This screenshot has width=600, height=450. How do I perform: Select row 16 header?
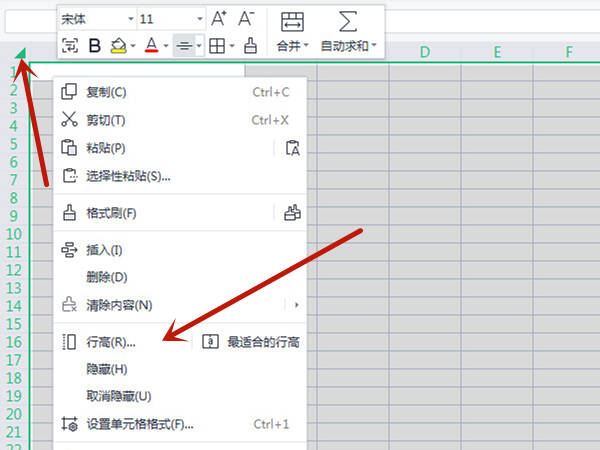click(14, 342)
